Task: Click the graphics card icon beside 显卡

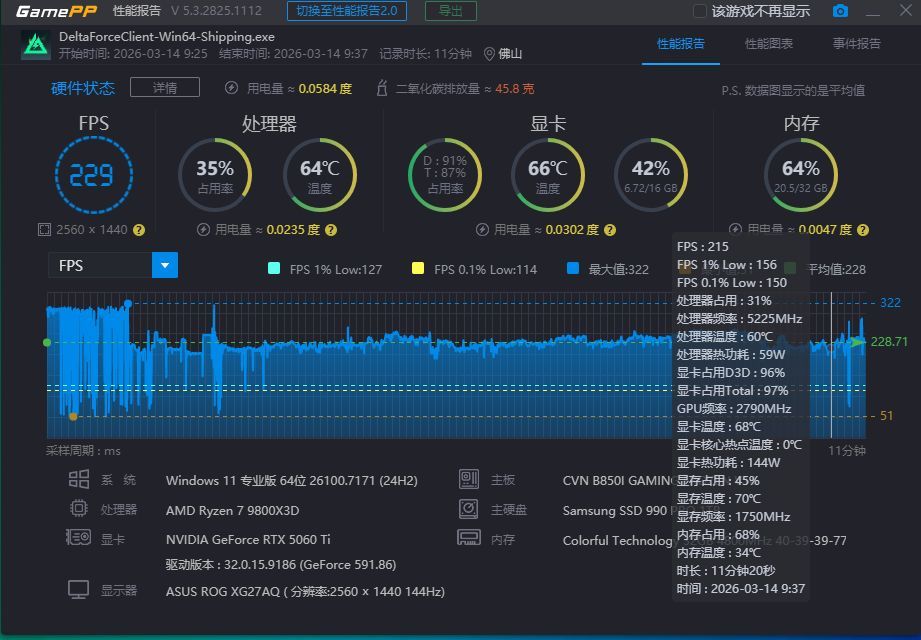Action: click(x=78, y=537)
